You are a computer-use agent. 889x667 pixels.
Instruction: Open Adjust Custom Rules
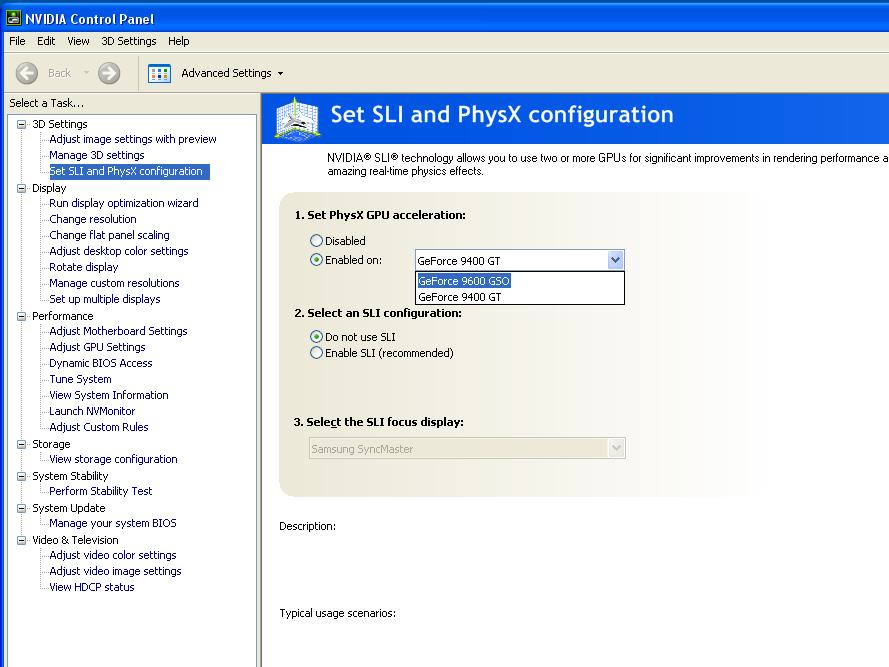(x=99, y=427)
